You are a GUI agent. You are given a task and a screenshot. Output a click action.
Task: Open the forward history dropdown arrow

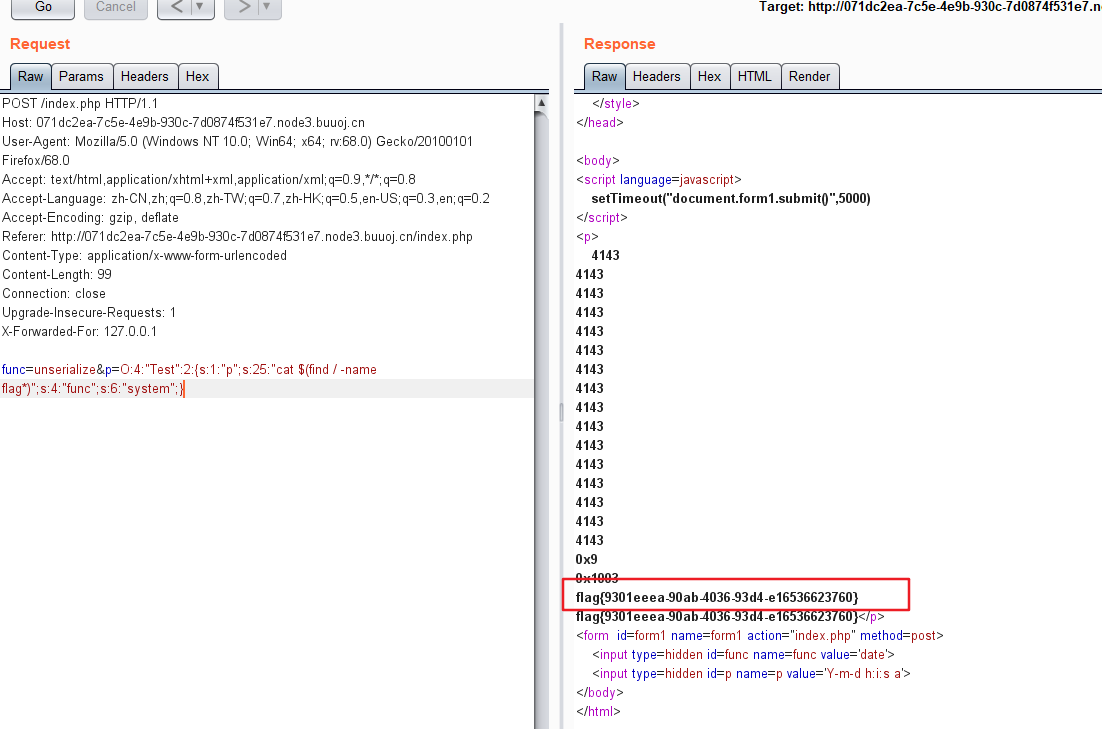pos(268,7)
